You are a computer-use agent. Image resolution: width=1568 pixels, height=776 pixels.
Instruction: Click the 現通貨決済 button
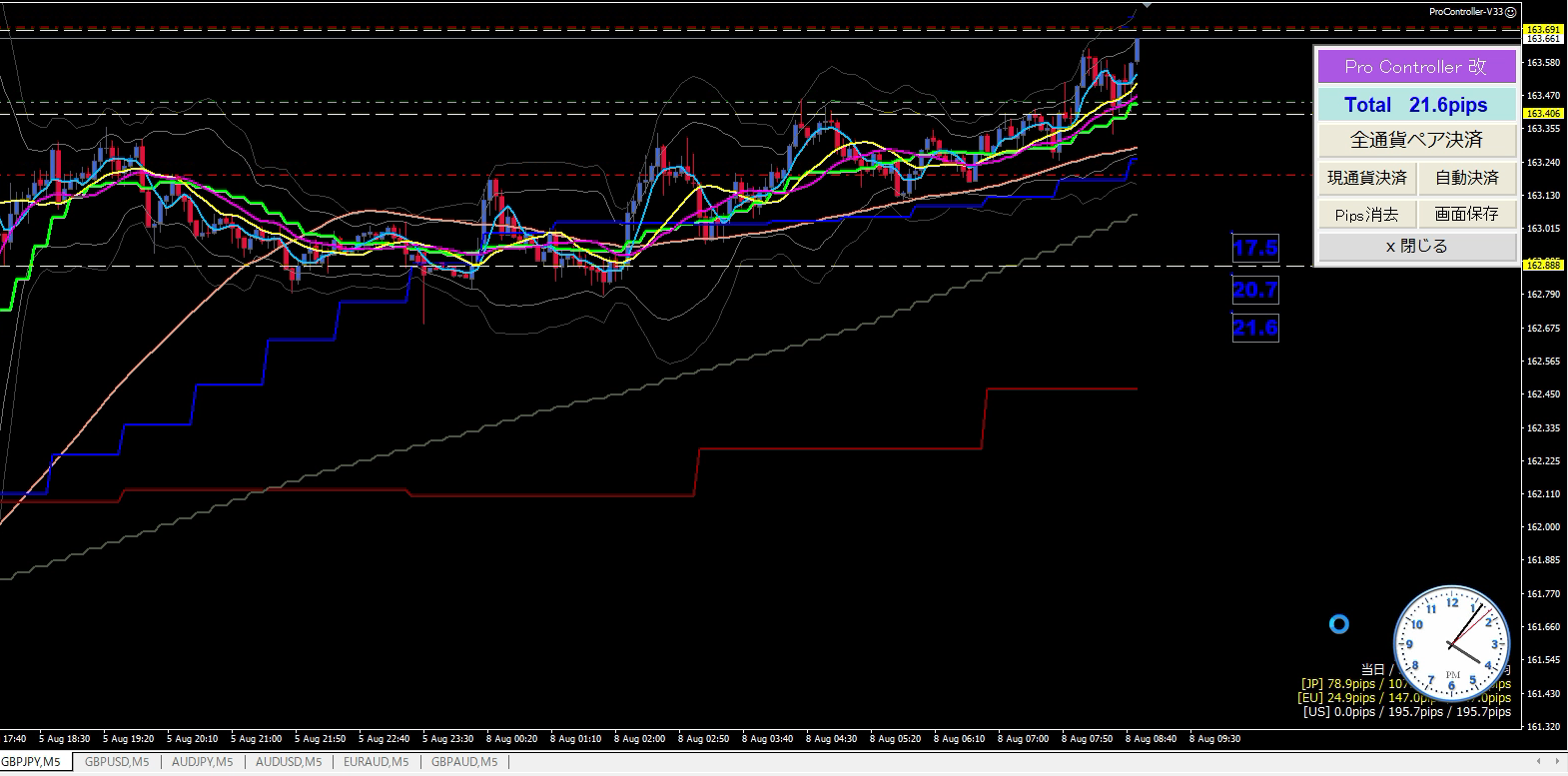1366,178
